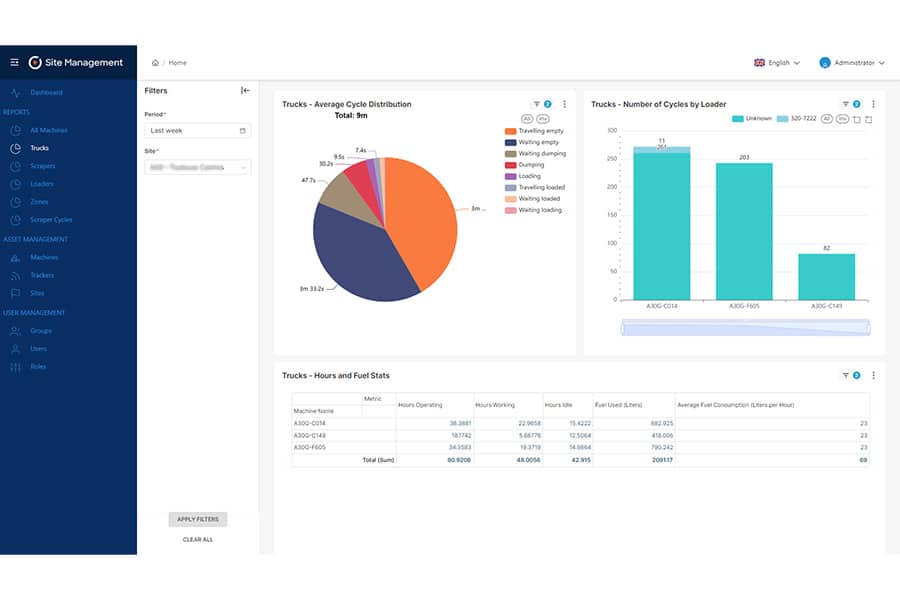Screen dimensions: 900x600
Task: Collapse the Filters panel
Action: click(x=245, y=91)
